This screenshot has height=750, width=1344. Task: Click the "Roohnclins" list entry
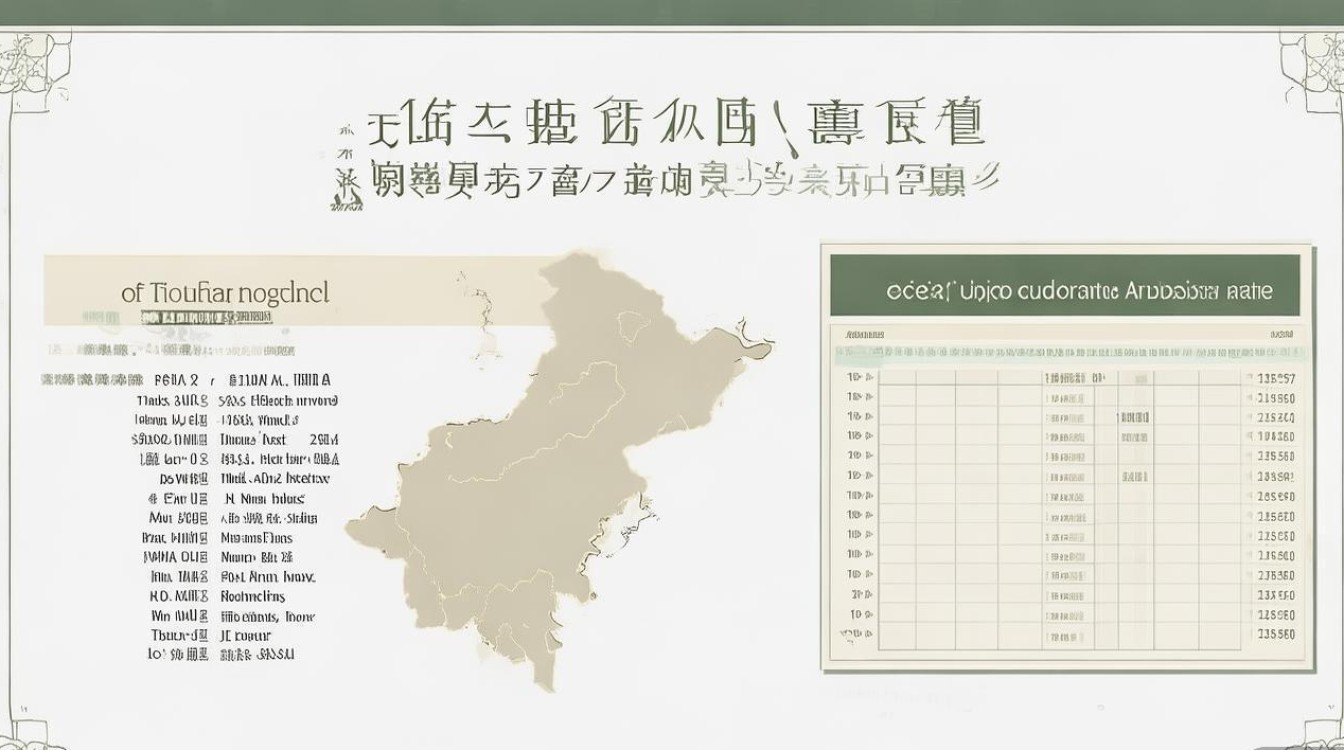[x=252, y=596]
